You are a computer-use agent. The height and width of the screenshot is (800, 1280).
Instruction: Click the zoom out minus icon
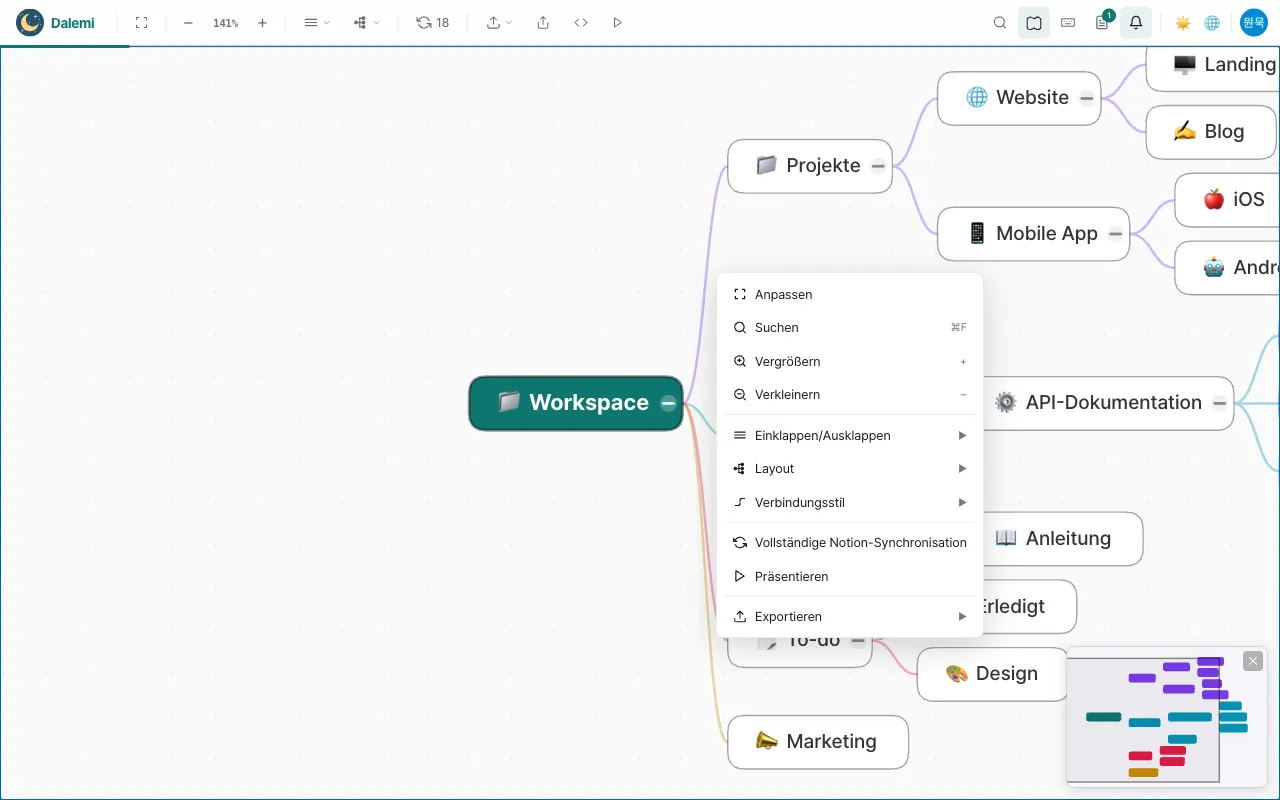188,22
